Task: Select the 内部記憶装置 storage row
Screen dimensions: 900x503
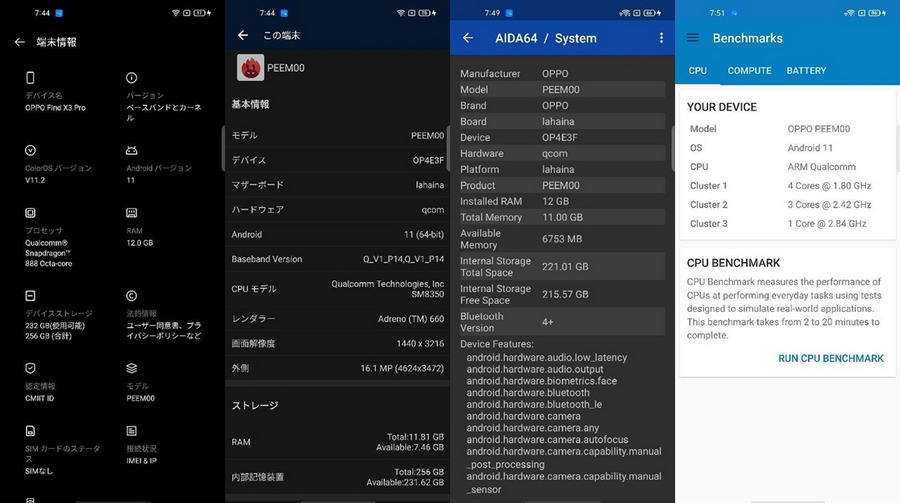Action: [x=338, y=477]
